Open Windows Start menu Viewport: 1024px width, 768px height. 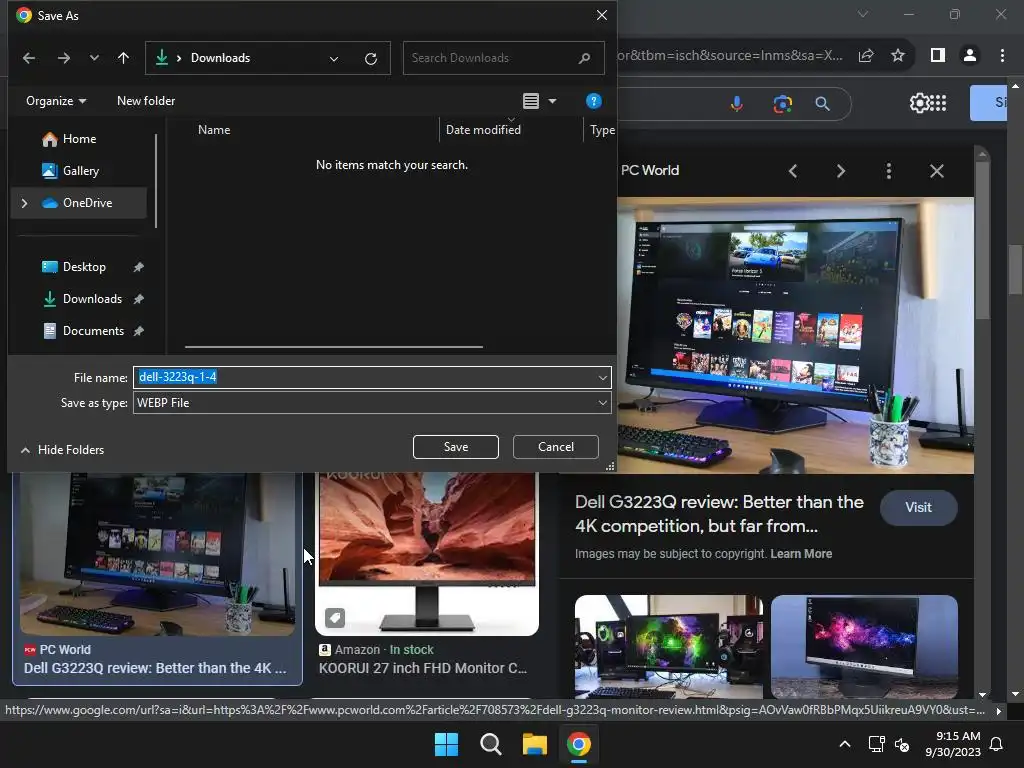pyautogui.click(x=447, y=744)
